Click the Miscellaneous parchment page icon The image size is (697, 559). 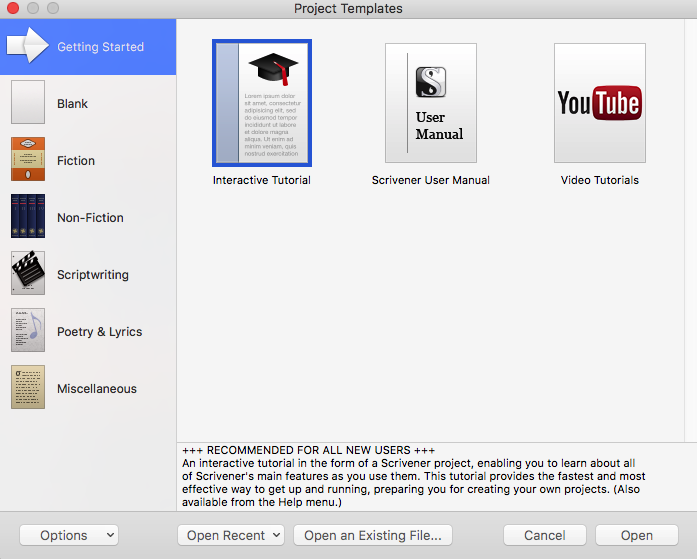point(28,387)
